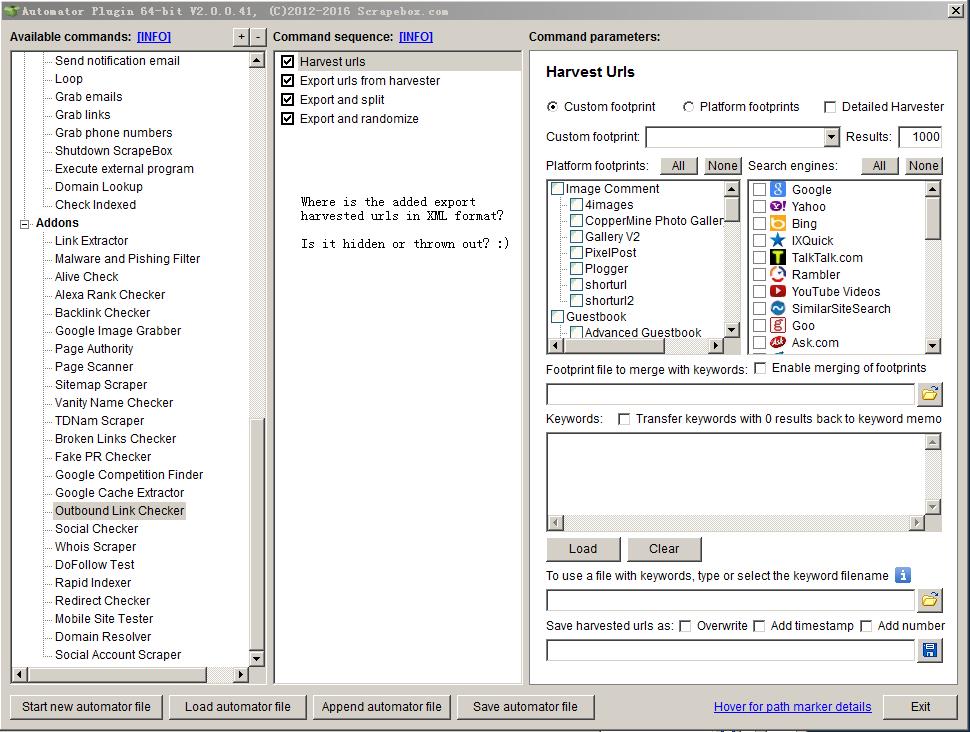This screenshot has width=970, height=732.
Task: Click None button for Search engines
Action: [x=924, y=166]
